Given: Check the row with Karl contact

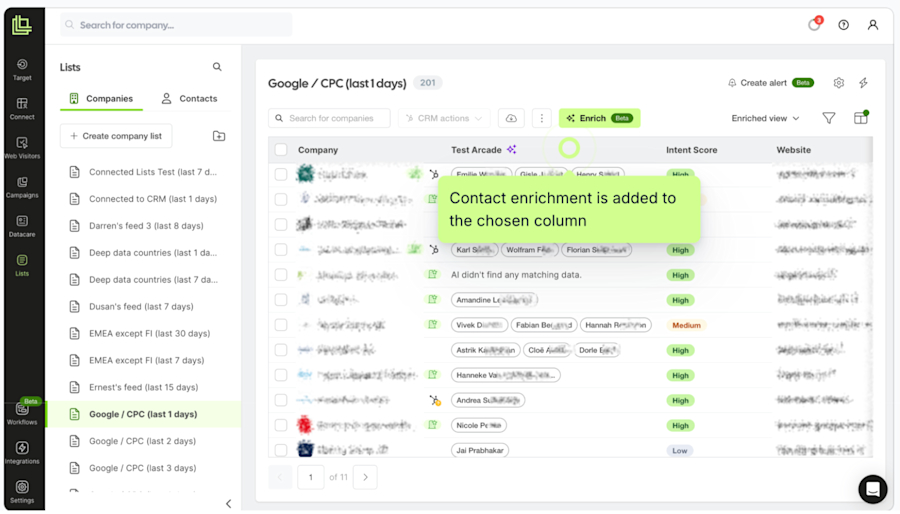Looking at the screenshot, I should click(281, 250).
